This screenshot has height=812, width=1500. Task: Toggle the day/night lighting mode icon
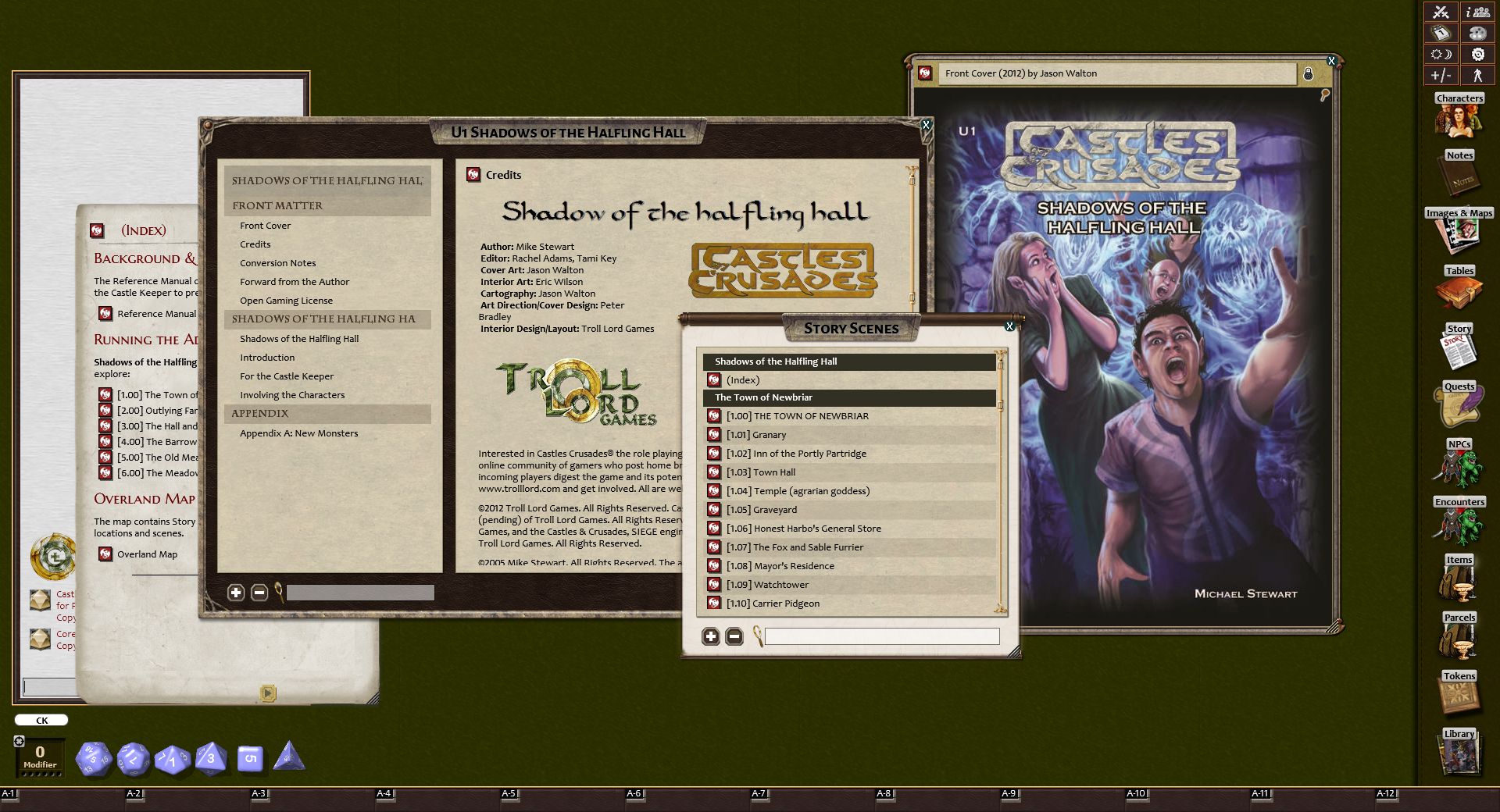click(1440, 53)
